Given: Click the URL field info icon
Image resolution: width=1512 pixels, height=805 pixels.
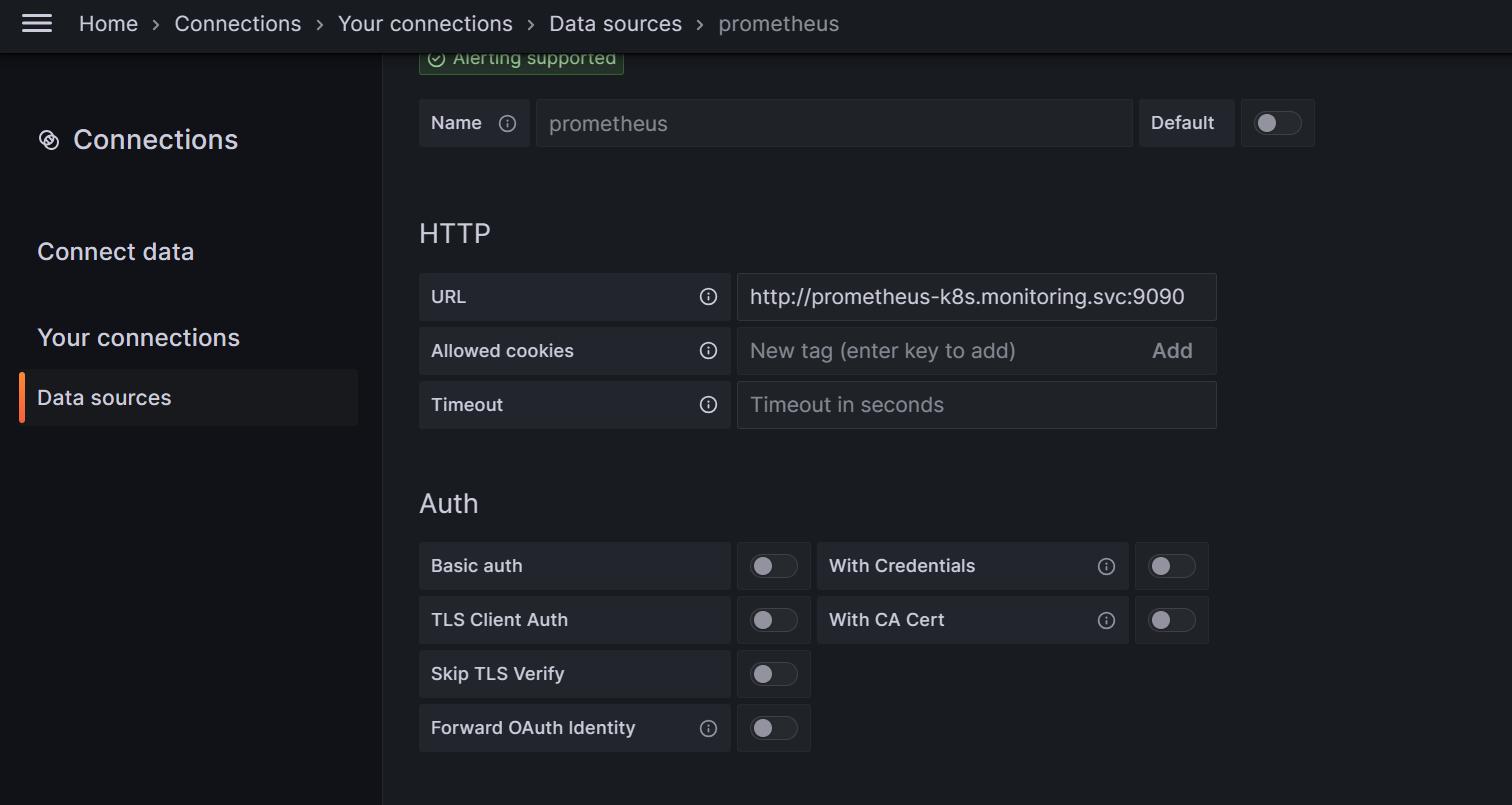Looking at the screenshot, I should [x=708, y=297].
